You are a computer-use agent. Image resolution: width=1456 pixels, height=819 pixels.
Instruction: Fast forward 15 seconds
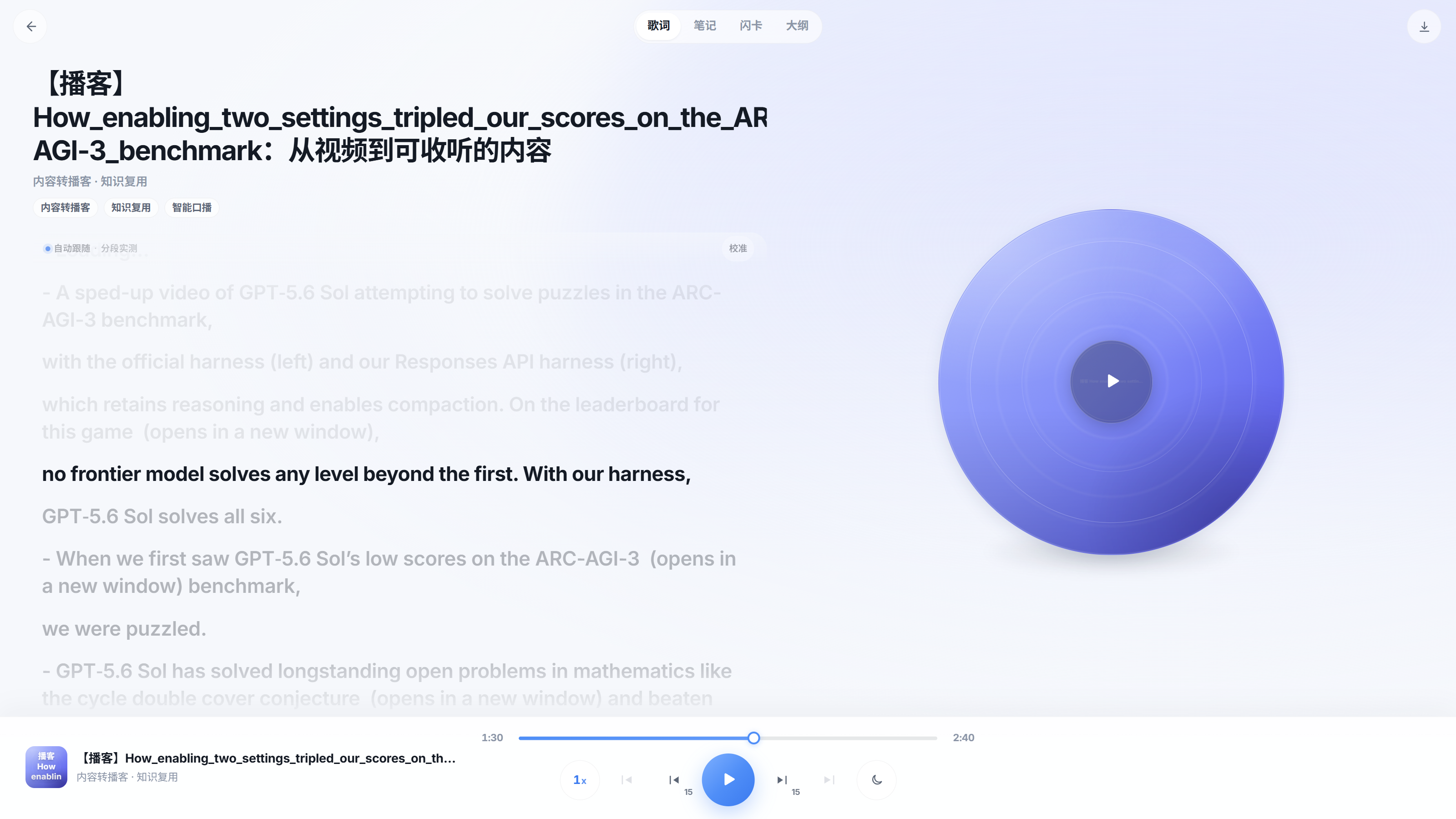click(x=782, y=780)
